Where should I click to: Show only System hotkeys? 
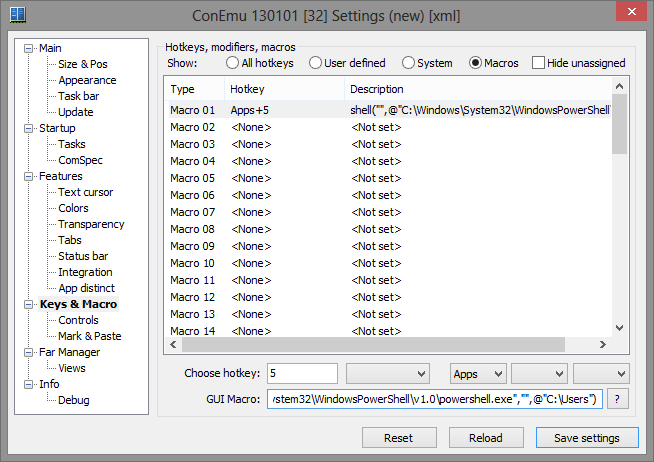click(407, 63)
